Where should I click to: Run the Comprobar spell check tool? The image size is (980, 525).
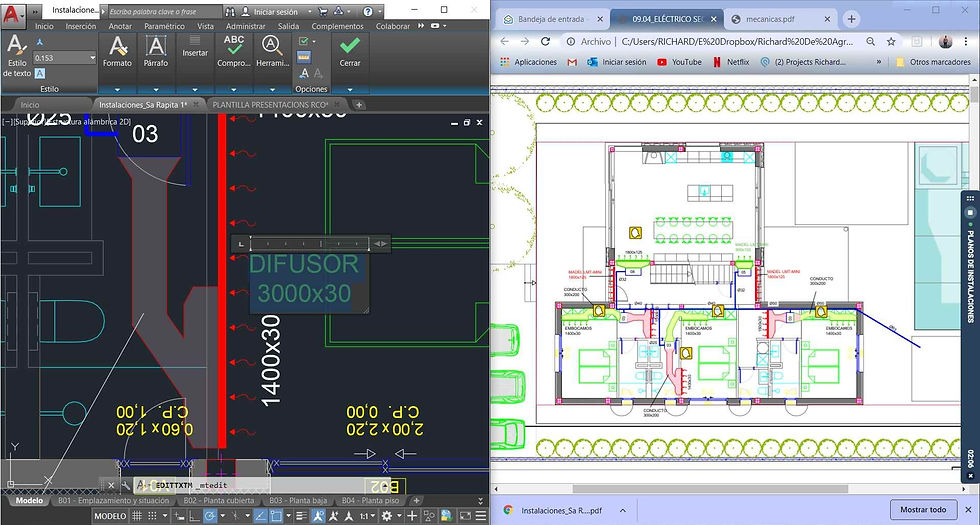click(x=234, y=52)
